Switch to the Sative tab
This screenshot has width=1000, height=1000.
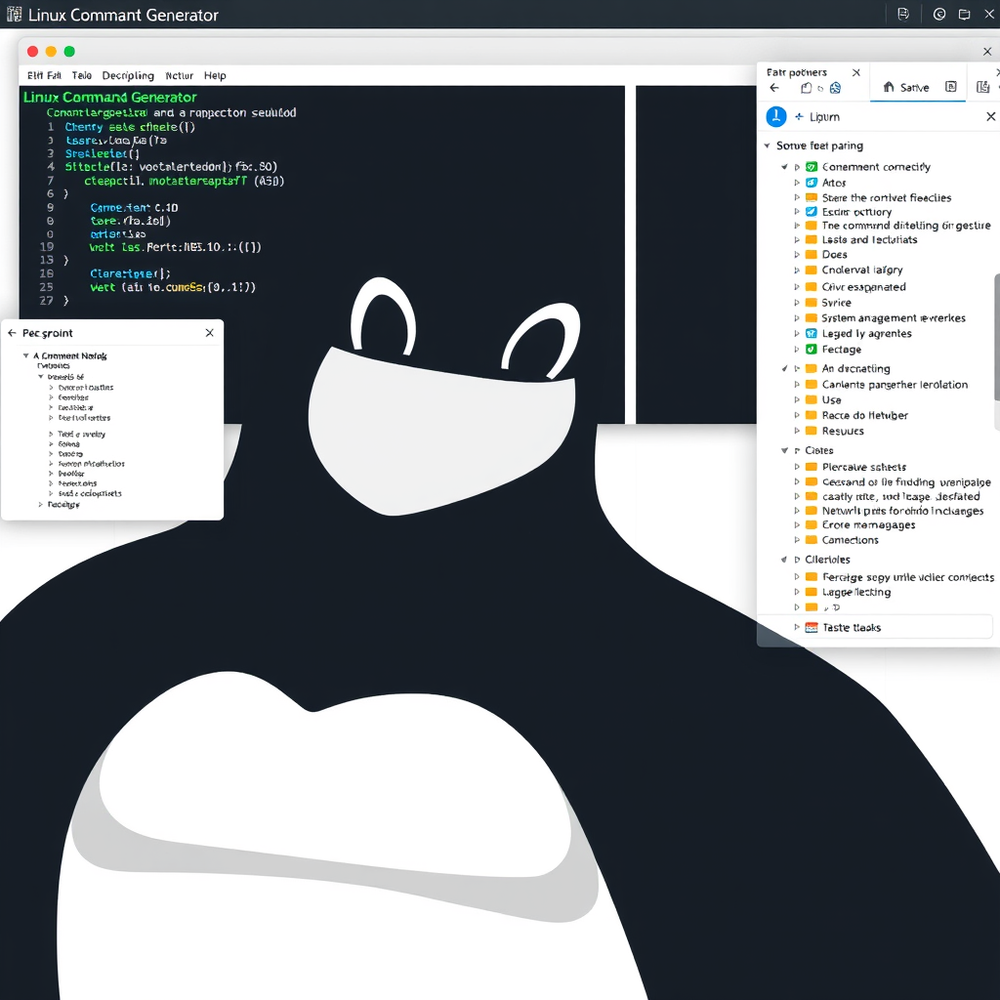pyautogui.click(x=917, y=87)
